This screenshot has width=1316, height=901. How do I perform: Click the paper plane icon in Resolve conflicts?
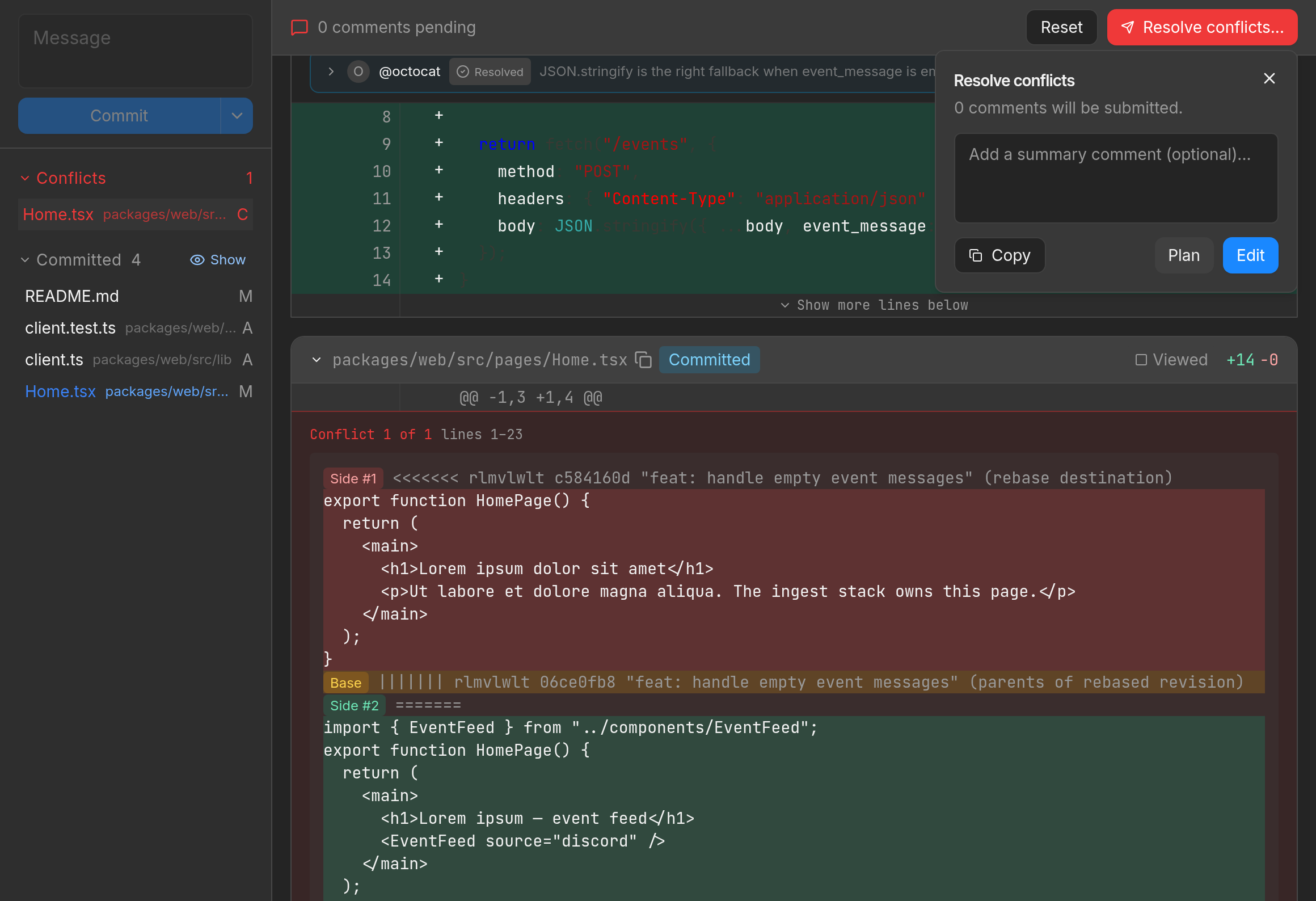pos(1128,27)
